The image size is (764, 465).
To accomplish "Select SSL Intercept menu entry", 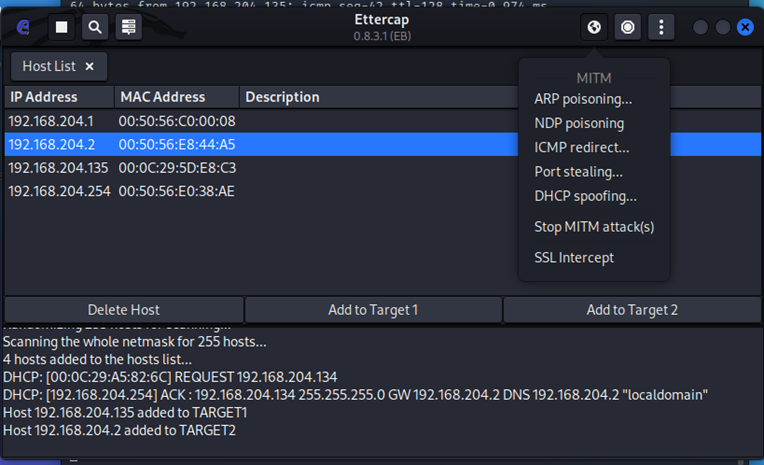I will (x=574, y=258).
